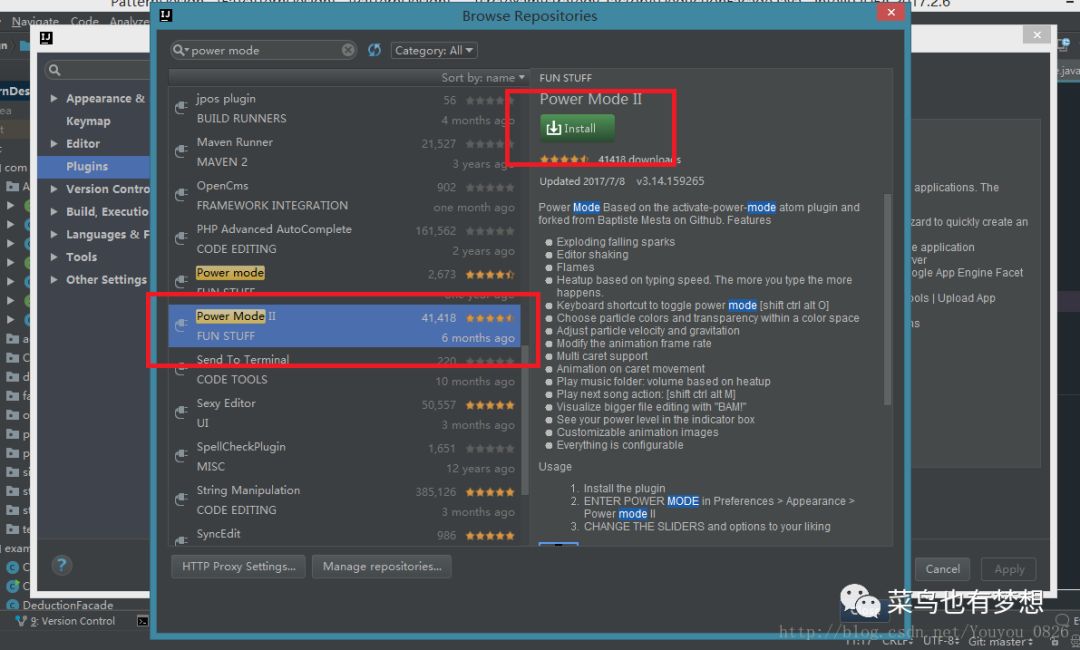
Task: Click the help question mark icon
Action: (x=61, y=565)
